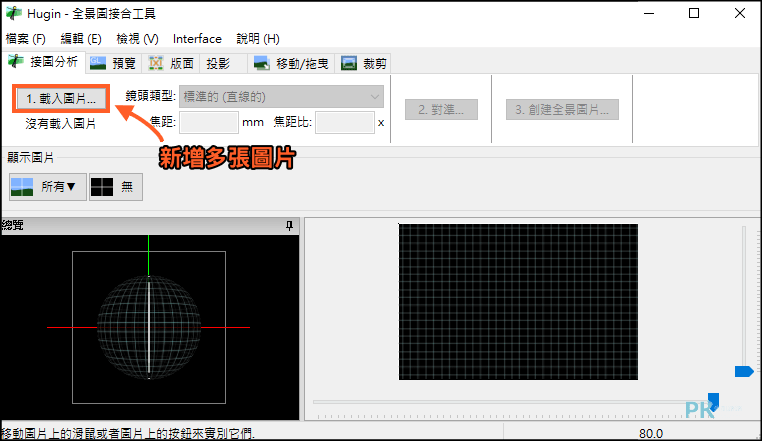Click the 80.0 value in status bar
Viewport: 762px width, 441px height.
[651, 433]
